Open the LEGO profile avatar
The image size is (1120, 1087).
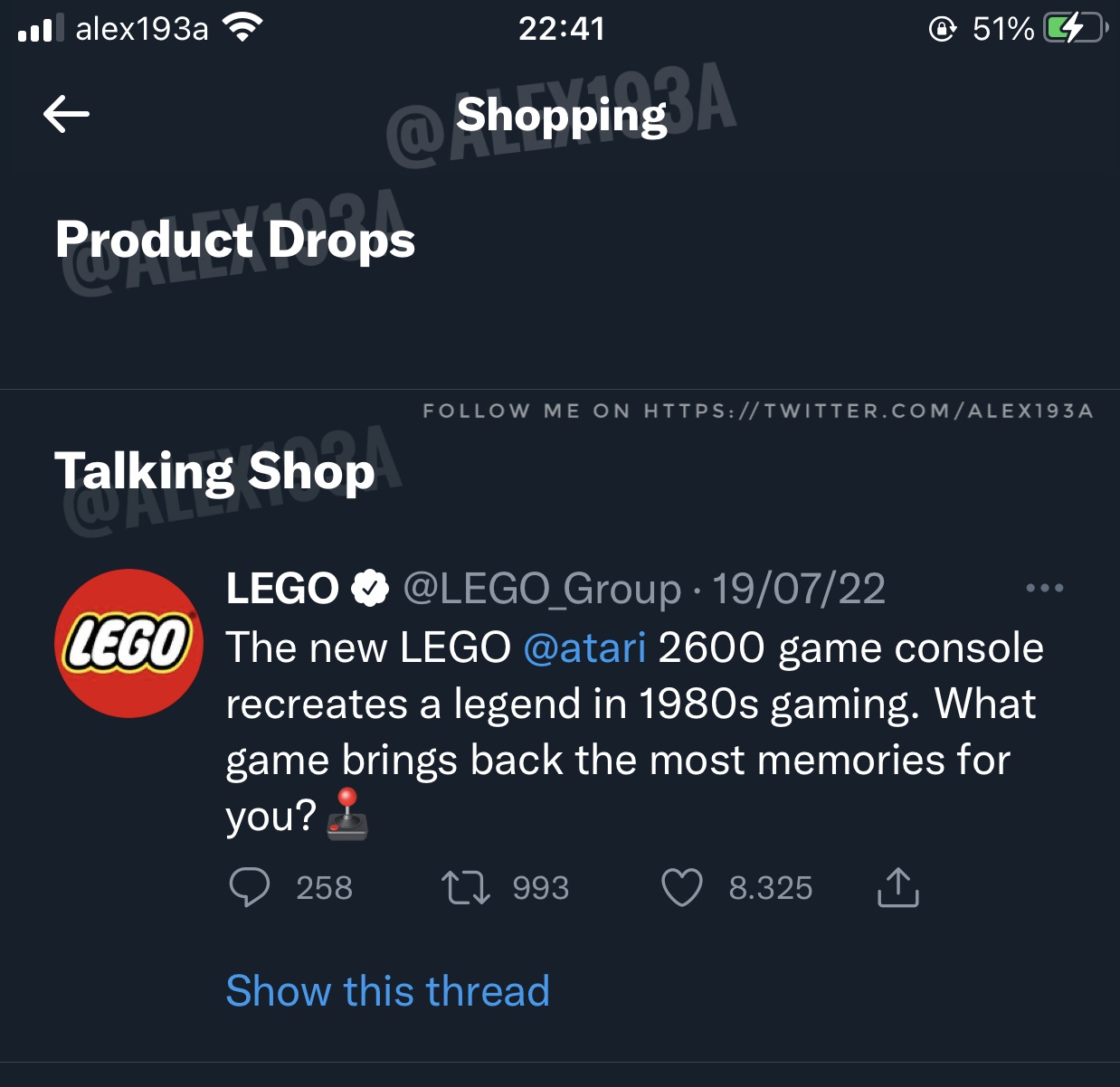pyautogui.click(x=129, y=643)
